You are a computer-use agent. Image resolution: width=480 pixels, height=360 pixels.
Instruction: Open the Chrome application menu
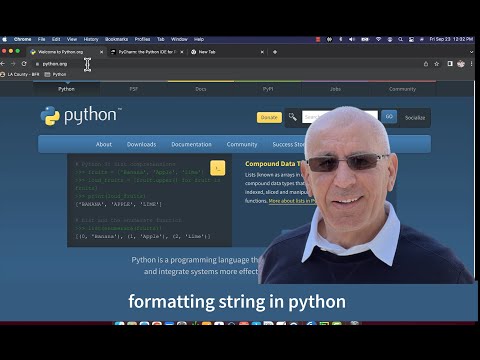(22, 39)
